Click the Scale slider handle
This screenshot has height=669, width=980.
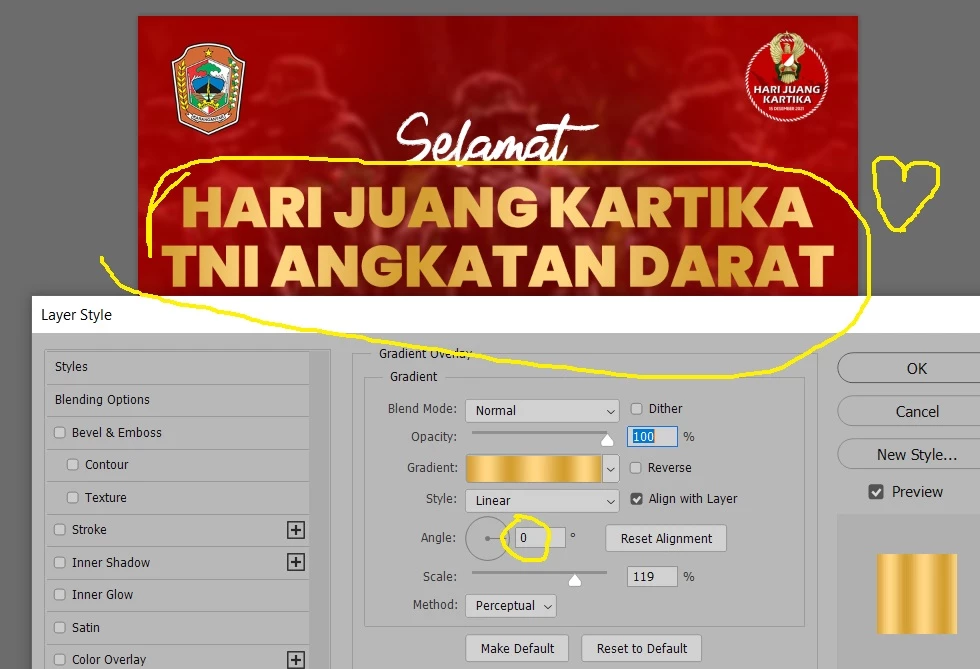pyautogui.click(x=575, y=580)
